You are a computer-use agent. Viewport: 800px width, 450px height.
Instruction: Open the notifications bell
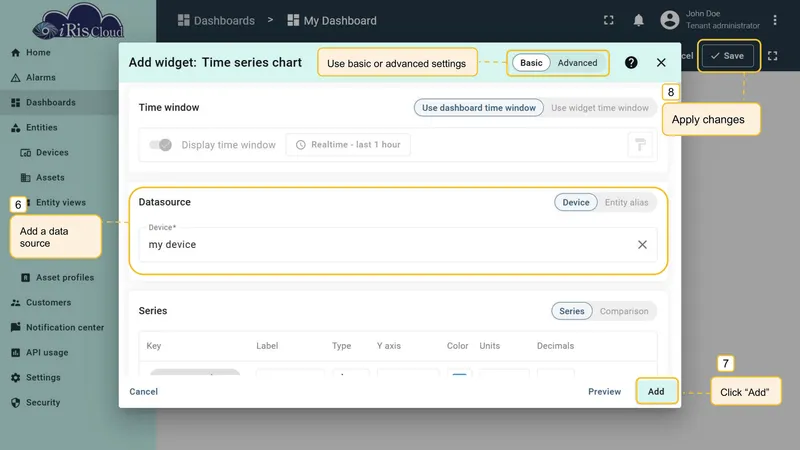click(638, 20)
